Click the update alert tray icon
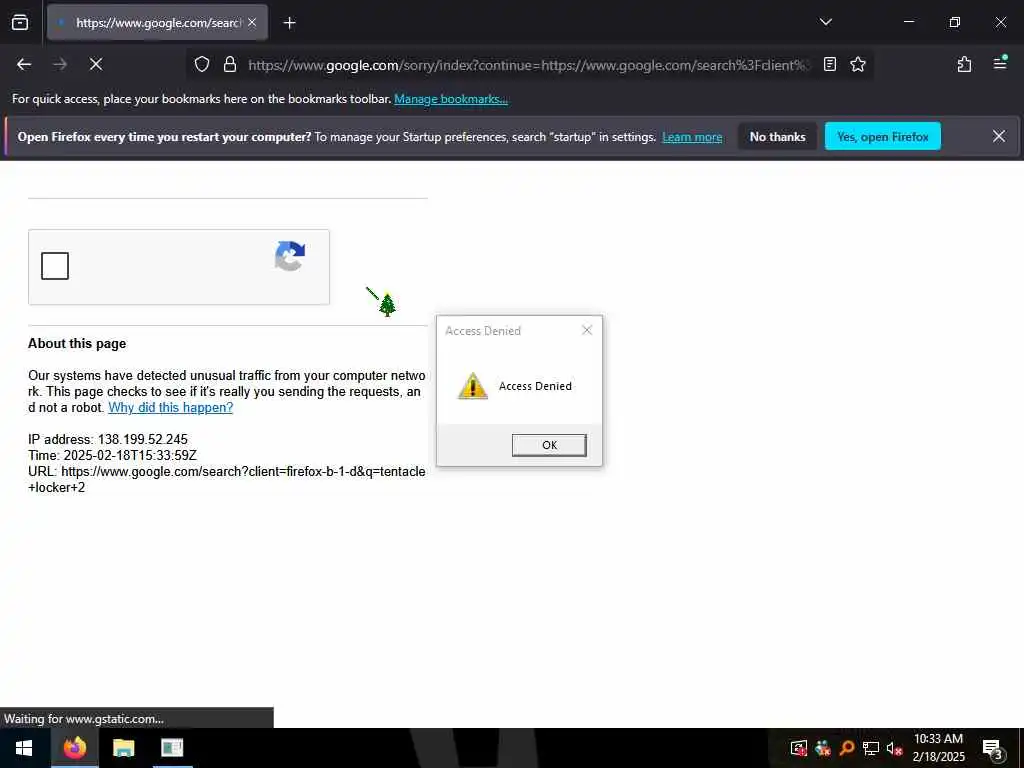This screenshot has width=1024, height=768. pos(799,748)
